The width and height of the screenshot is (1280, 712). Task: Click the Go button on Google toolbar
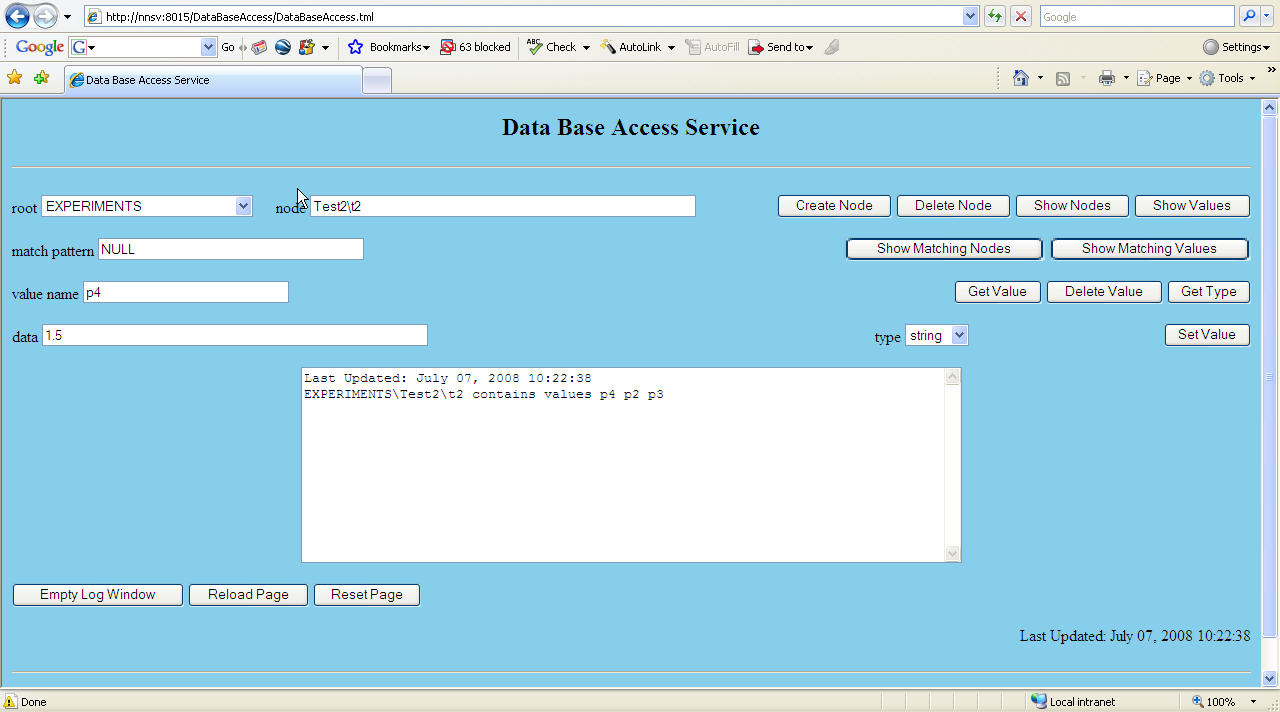click(x=228, y=47)
